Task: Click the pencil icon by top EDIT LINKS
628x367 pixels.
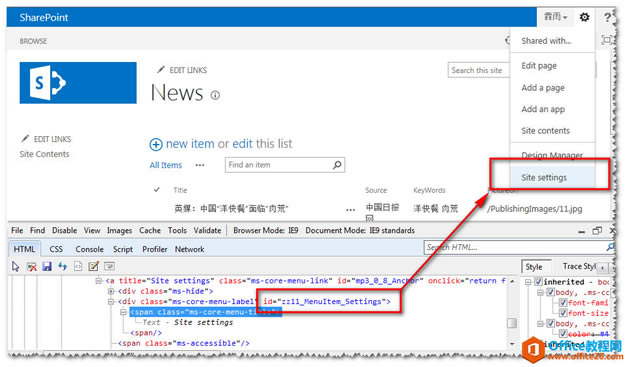Action: coord(161,70)
